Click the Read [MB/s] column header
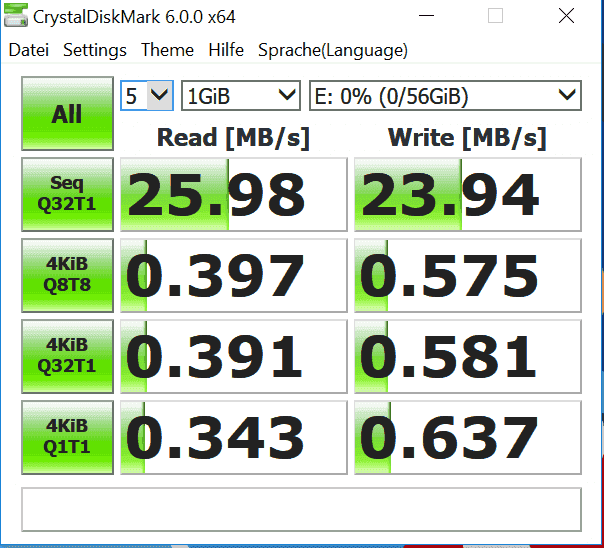The height and width of the screenshot is (548, 604). click(x=233, y=138)
